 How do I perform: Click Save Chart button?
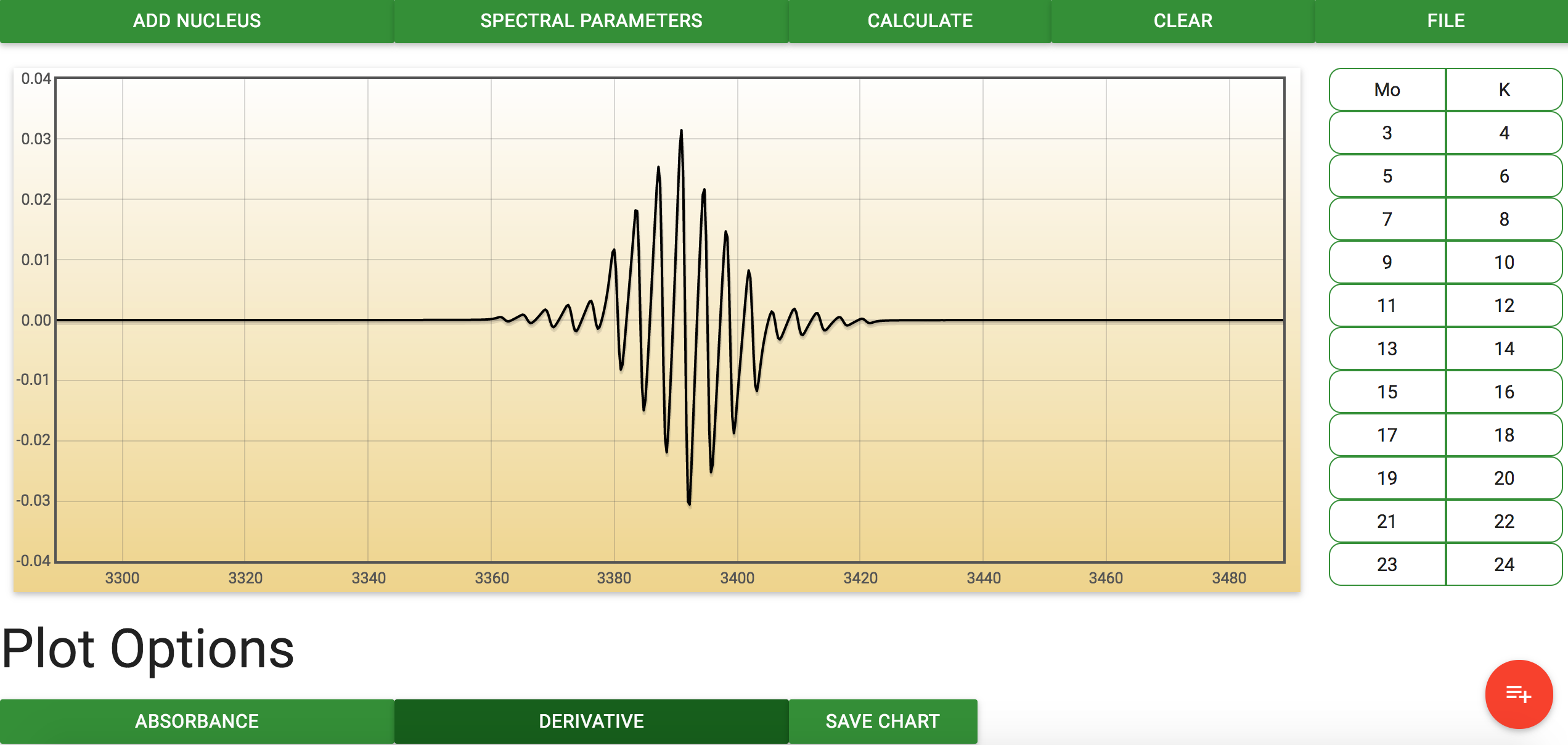(882, 721)
